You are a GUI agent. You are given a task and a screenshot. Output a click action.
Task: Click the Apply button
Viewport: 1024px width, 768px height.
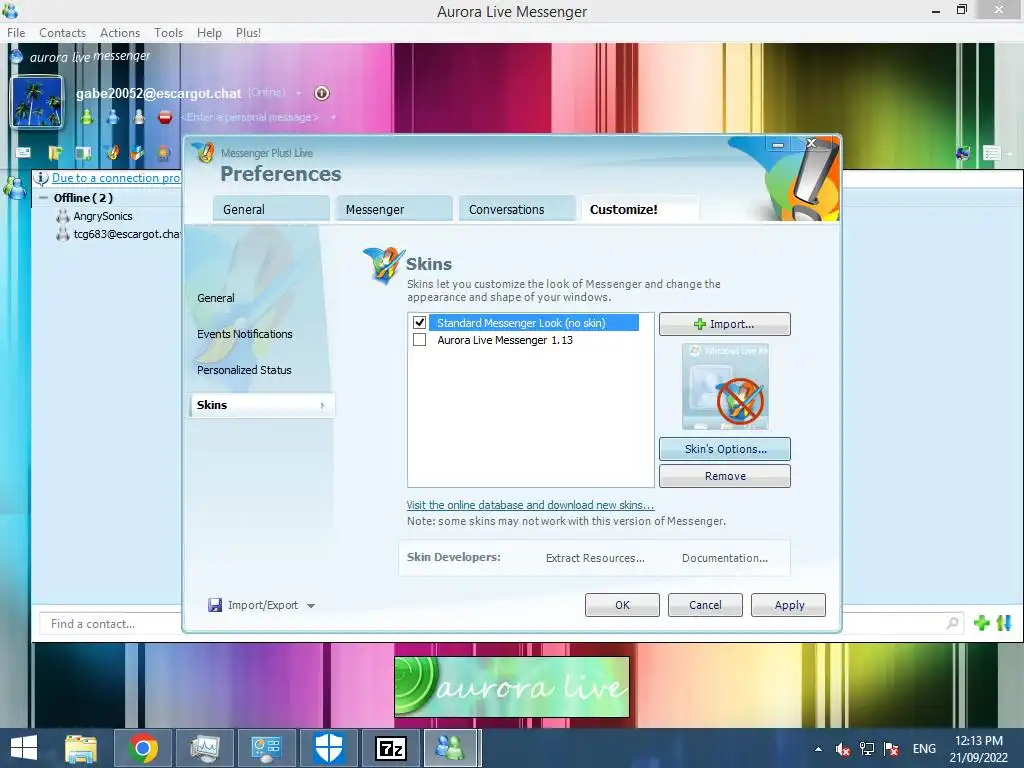[x=788, y=605]
